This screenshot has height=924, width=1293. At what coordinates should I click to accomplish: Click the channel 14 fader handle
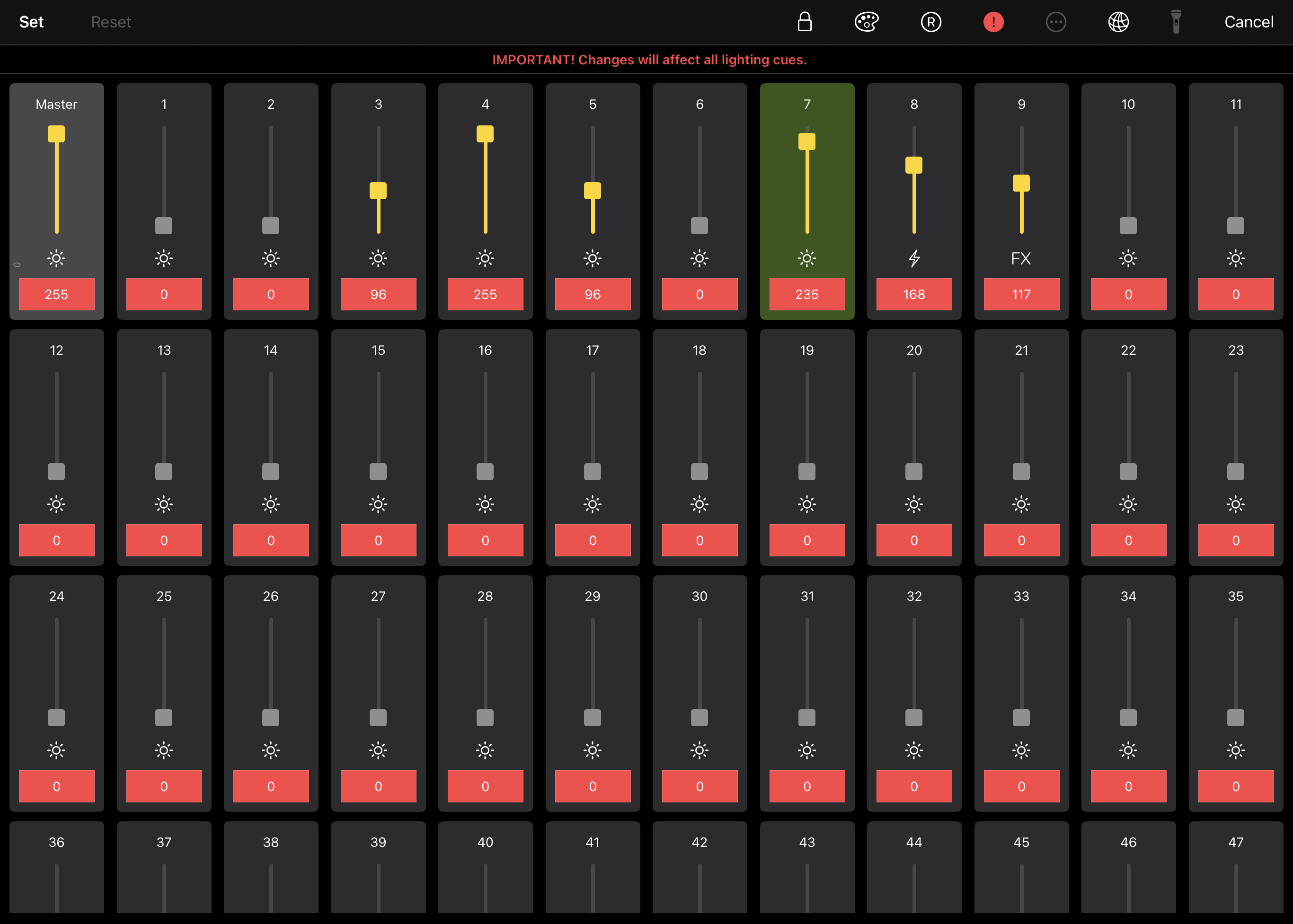[271, 472]
